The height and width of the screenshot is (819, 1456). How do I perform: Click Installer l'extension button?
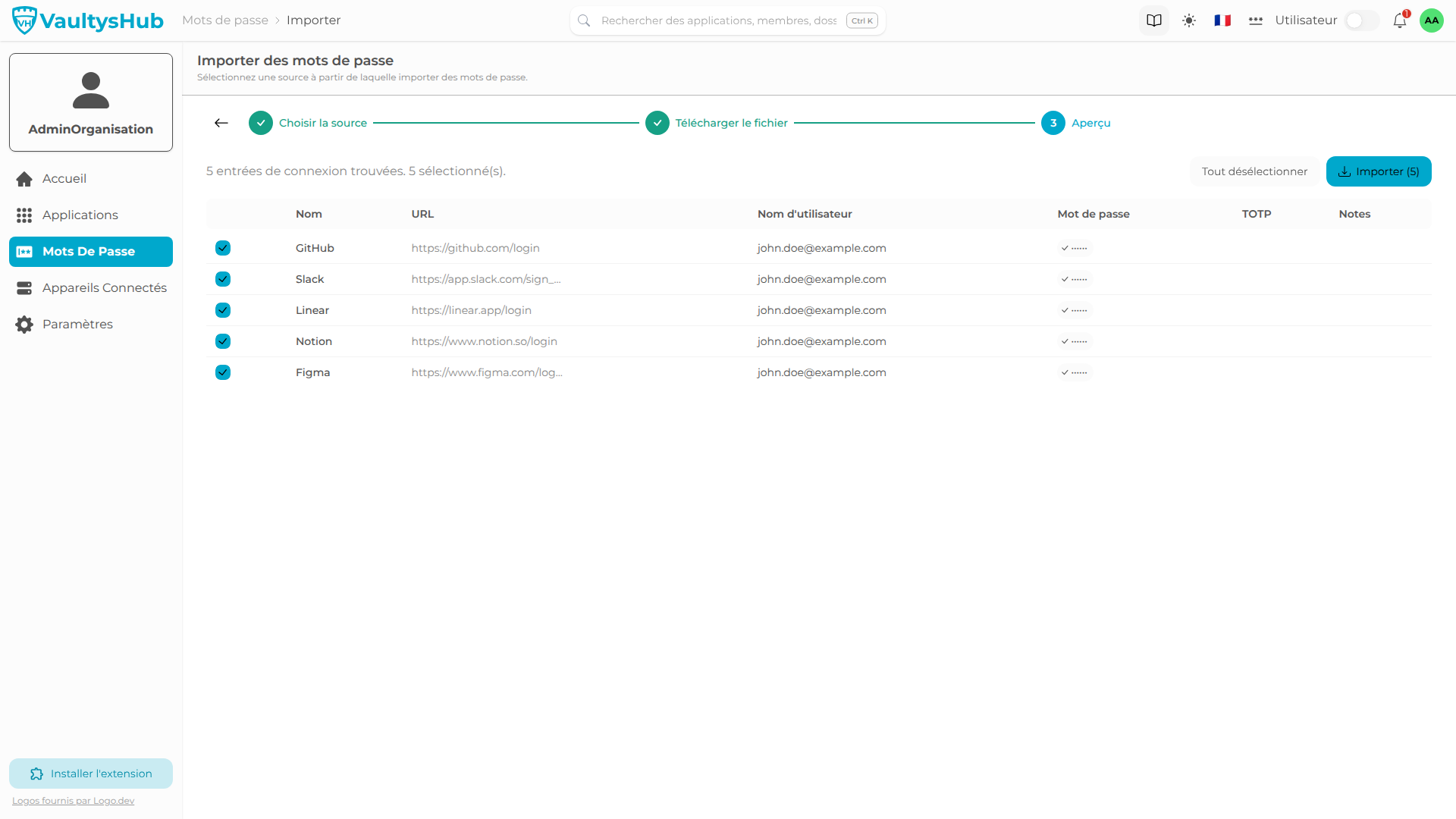coord(91,773)
